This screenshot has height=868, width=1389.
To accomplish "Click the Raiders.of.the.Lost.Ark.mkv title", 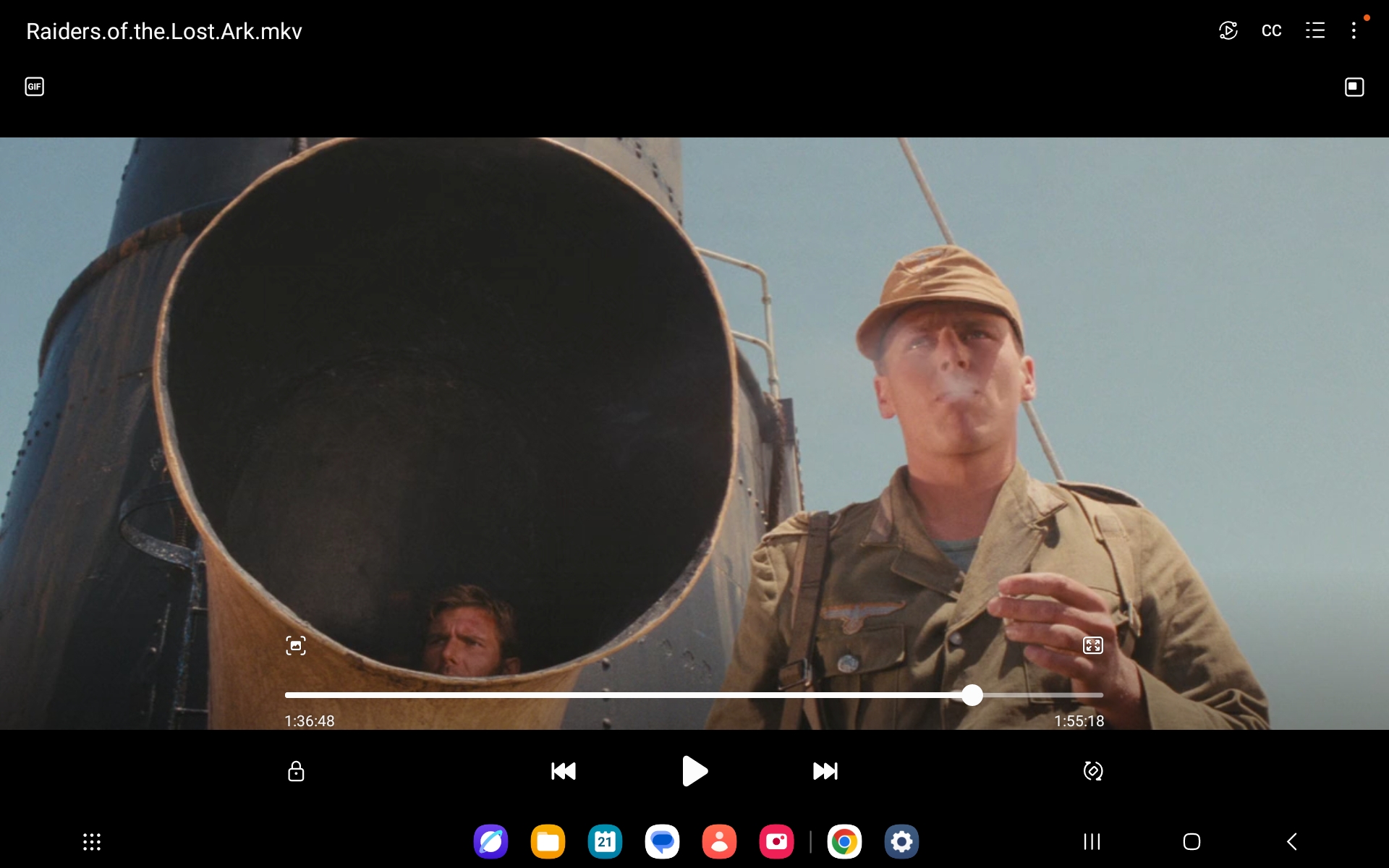I will tap(164, 31).
